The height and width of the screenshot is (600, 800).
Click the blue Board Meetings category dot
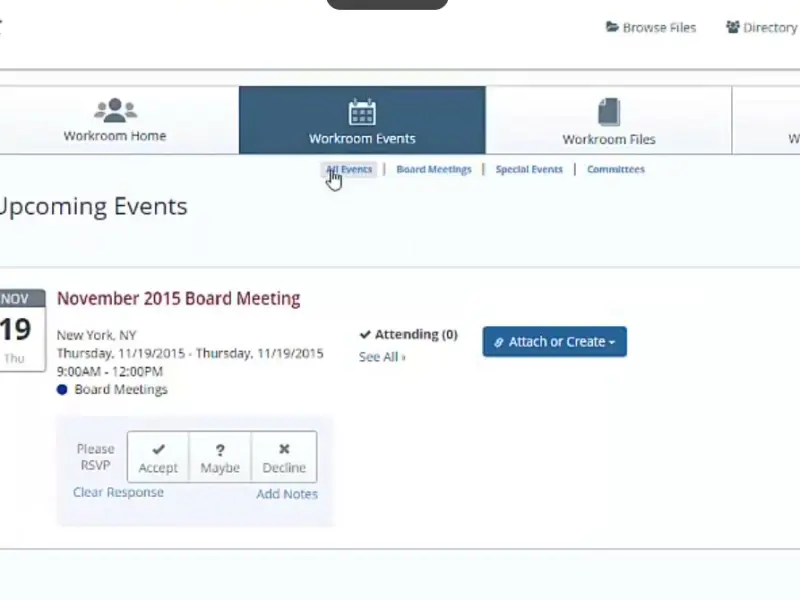click(x=62, y=390)
